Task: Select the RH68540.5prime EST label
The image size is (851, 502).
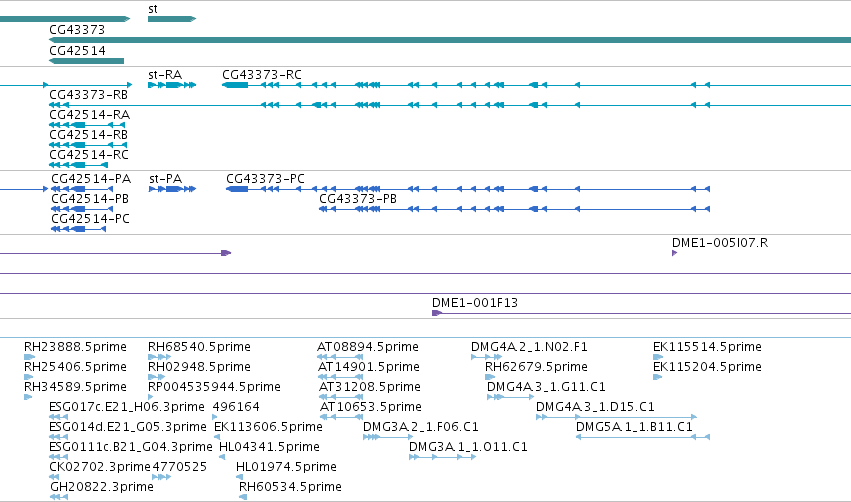Action: [199, 347]
